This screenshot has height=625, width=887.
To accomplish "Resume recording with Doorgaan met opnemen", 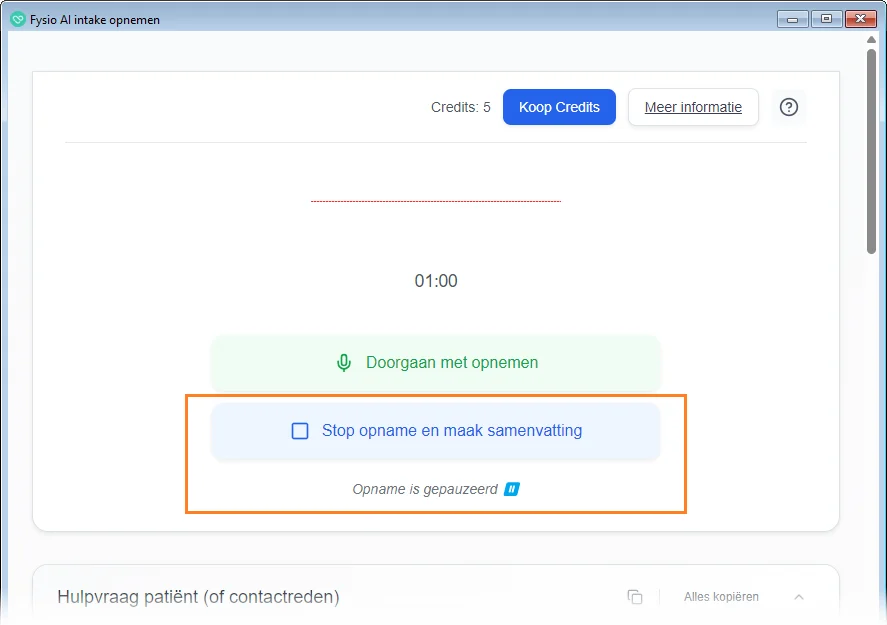I will 436,363.
